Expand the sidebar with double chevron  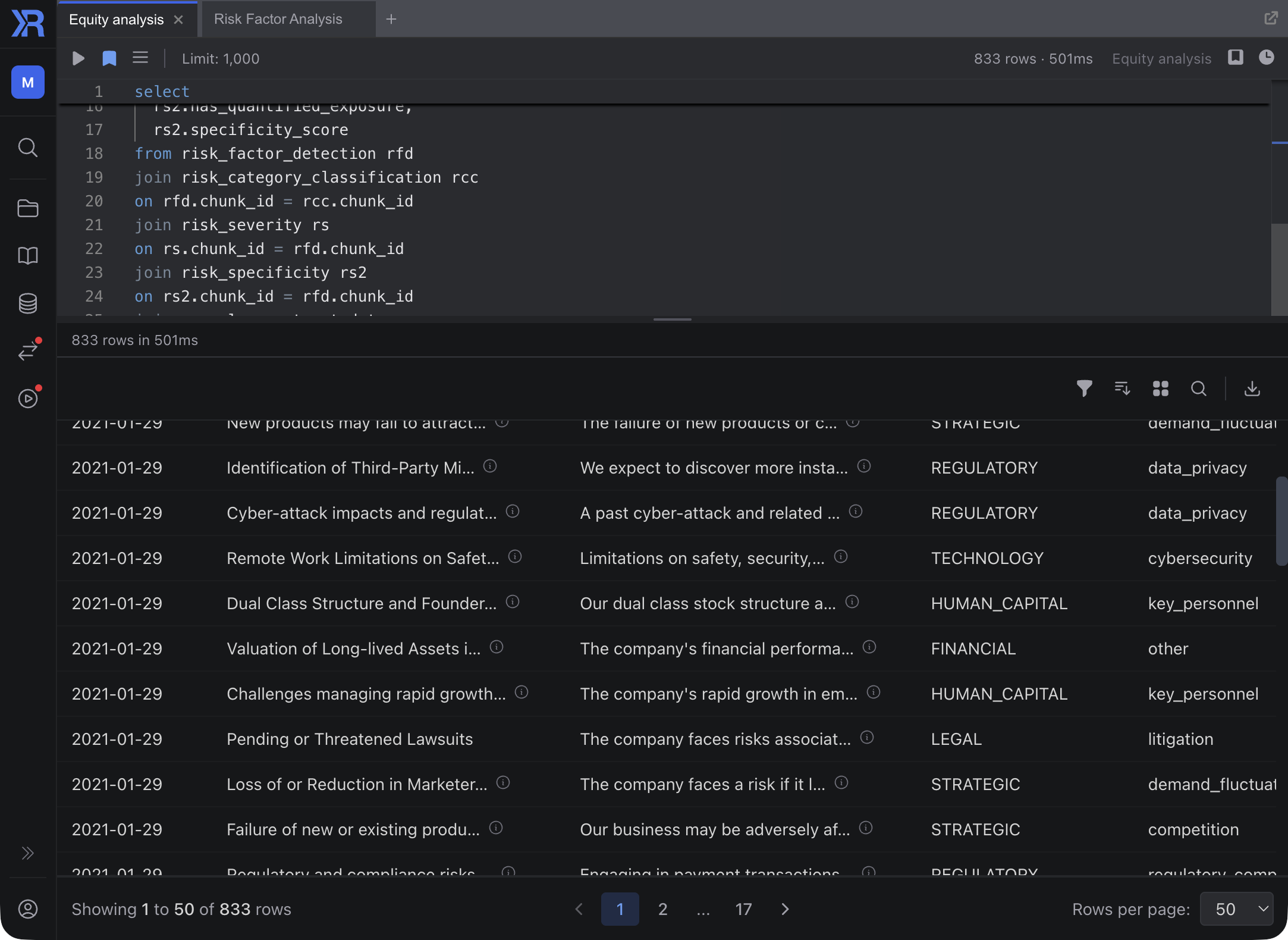click(x=28, y=853)
